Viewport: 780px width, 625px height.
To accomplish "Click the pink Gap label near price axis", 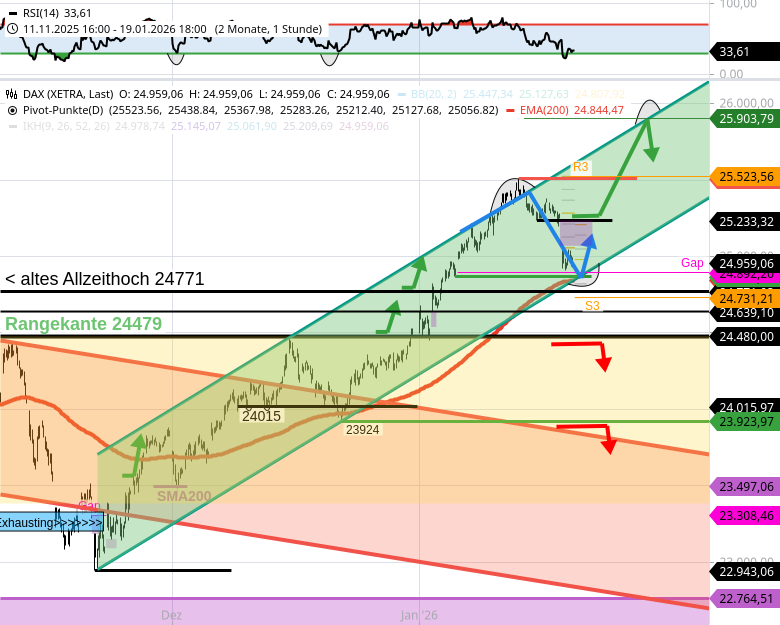I will 692,263.
